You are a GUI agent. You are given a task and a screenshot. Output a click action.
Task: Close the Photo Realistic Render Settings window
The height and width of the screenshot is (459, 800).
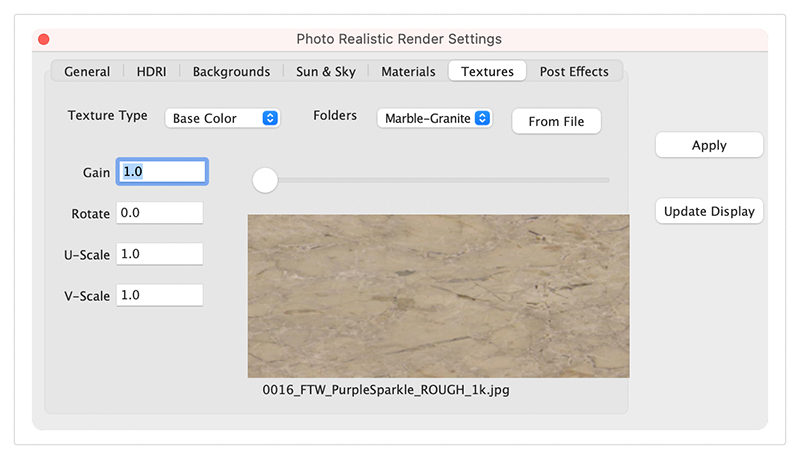click(43, 40)
